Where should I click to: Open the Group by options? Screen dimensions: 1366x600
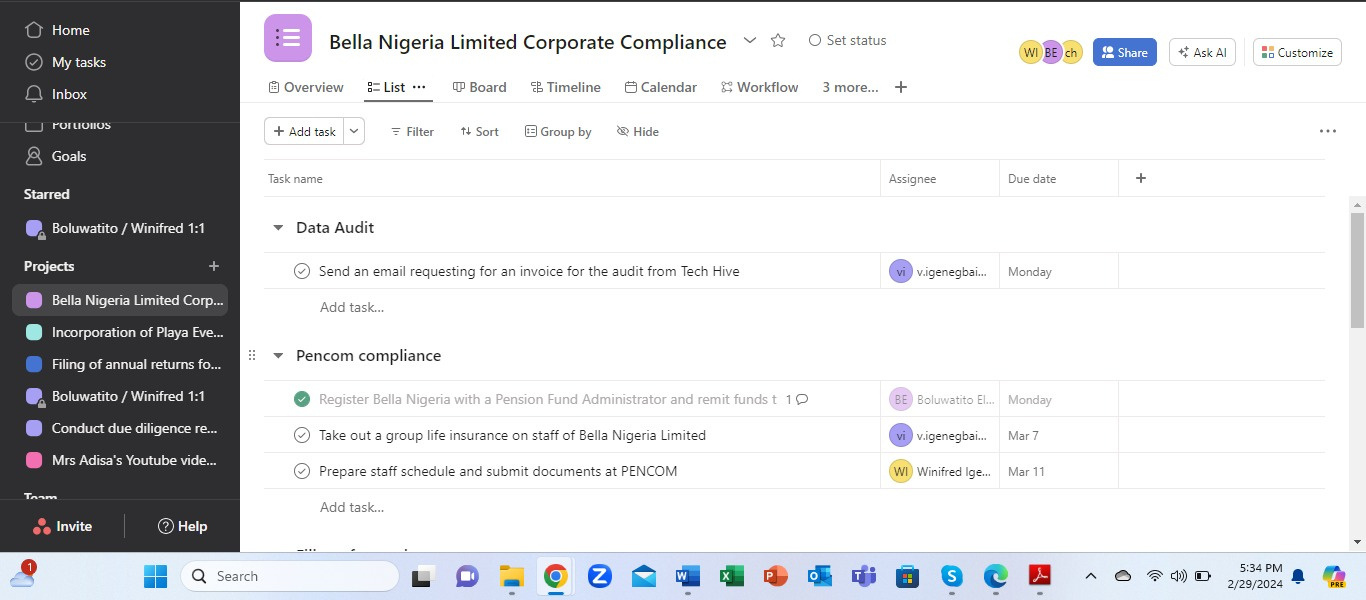558,131
